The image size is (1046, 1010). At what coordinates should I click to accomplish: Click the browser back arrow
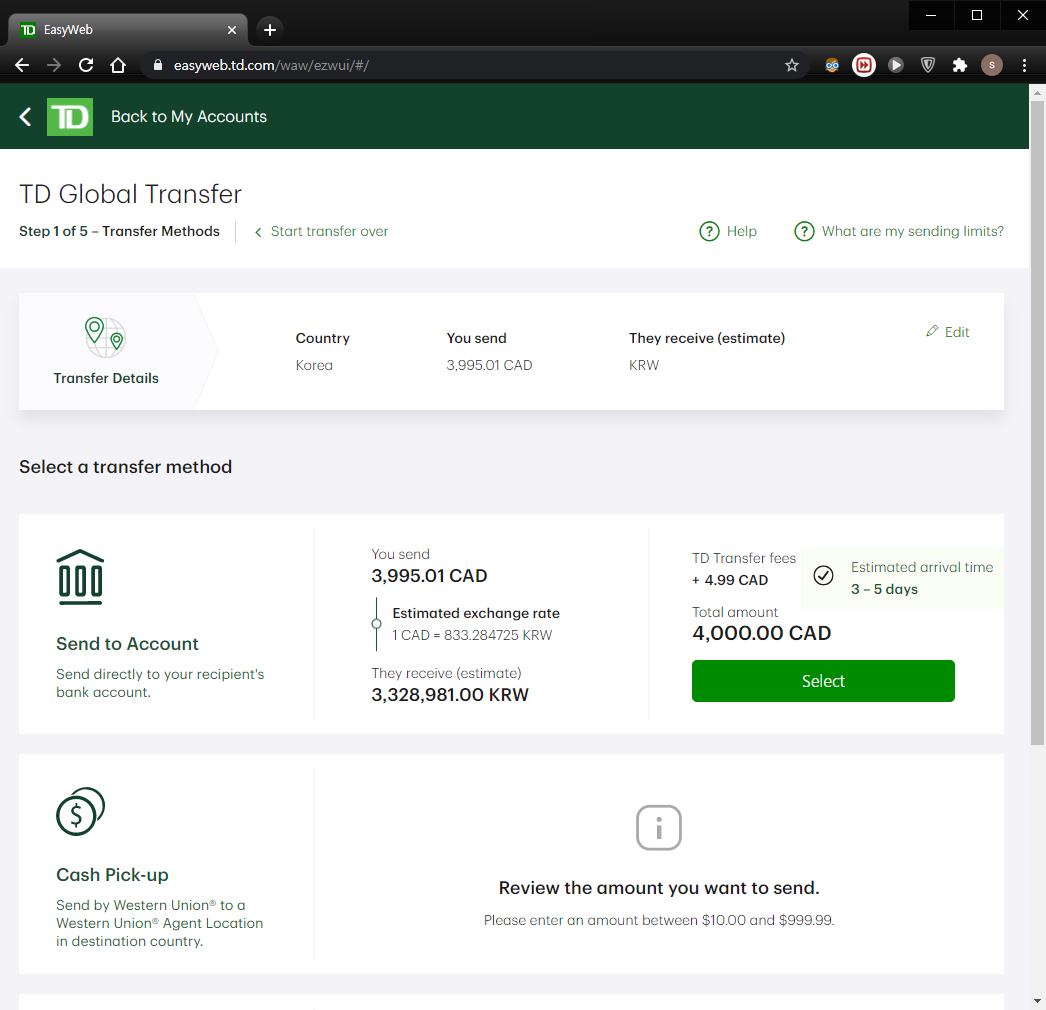22,65
